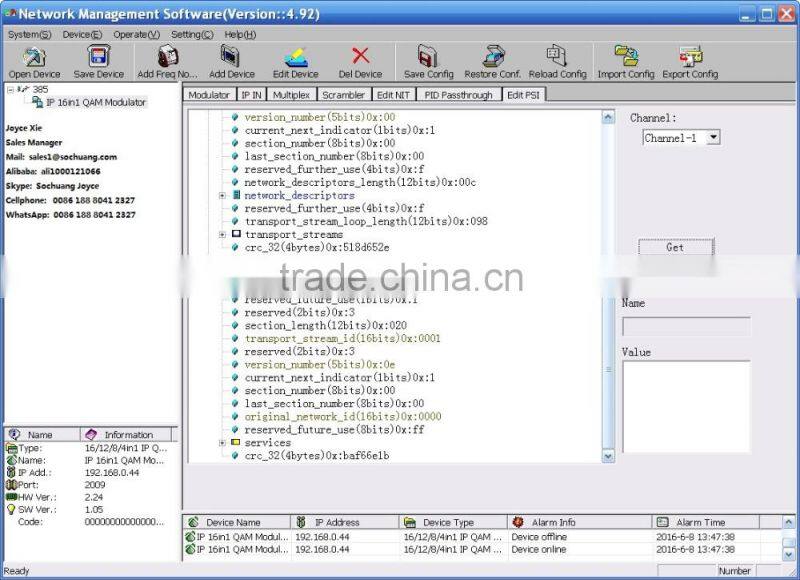Open the Operate menu

click(x=136, y=34)
